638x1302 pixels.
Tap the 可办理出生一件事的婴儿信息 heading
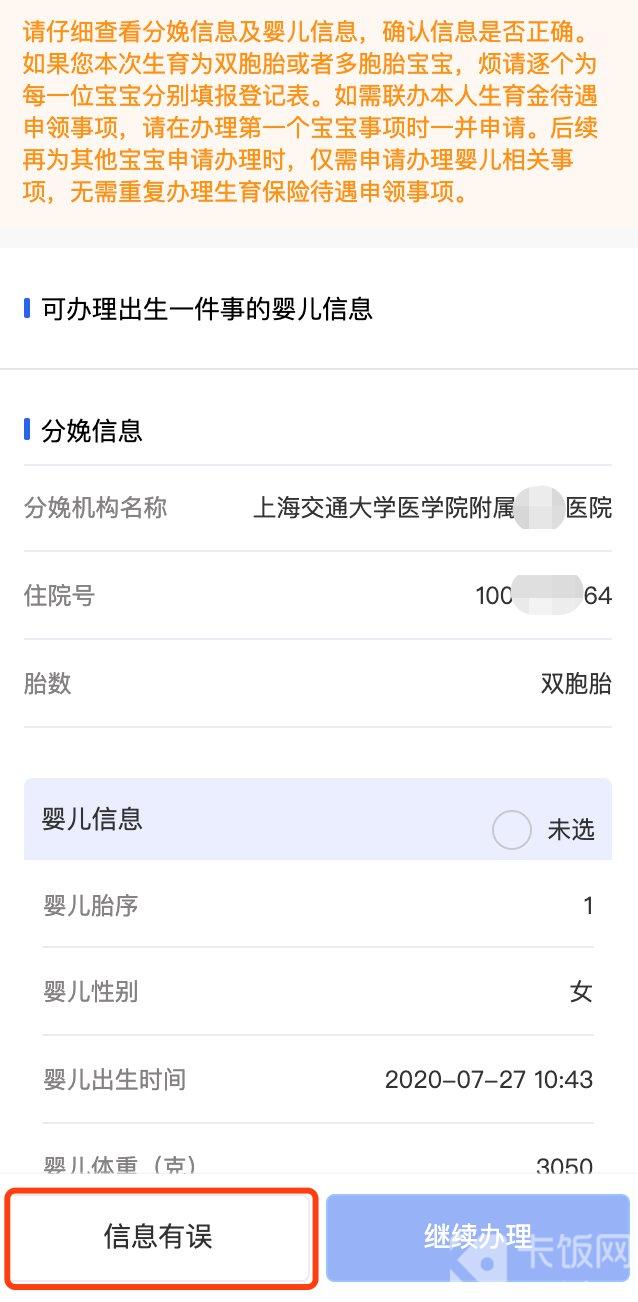[206, 309]
